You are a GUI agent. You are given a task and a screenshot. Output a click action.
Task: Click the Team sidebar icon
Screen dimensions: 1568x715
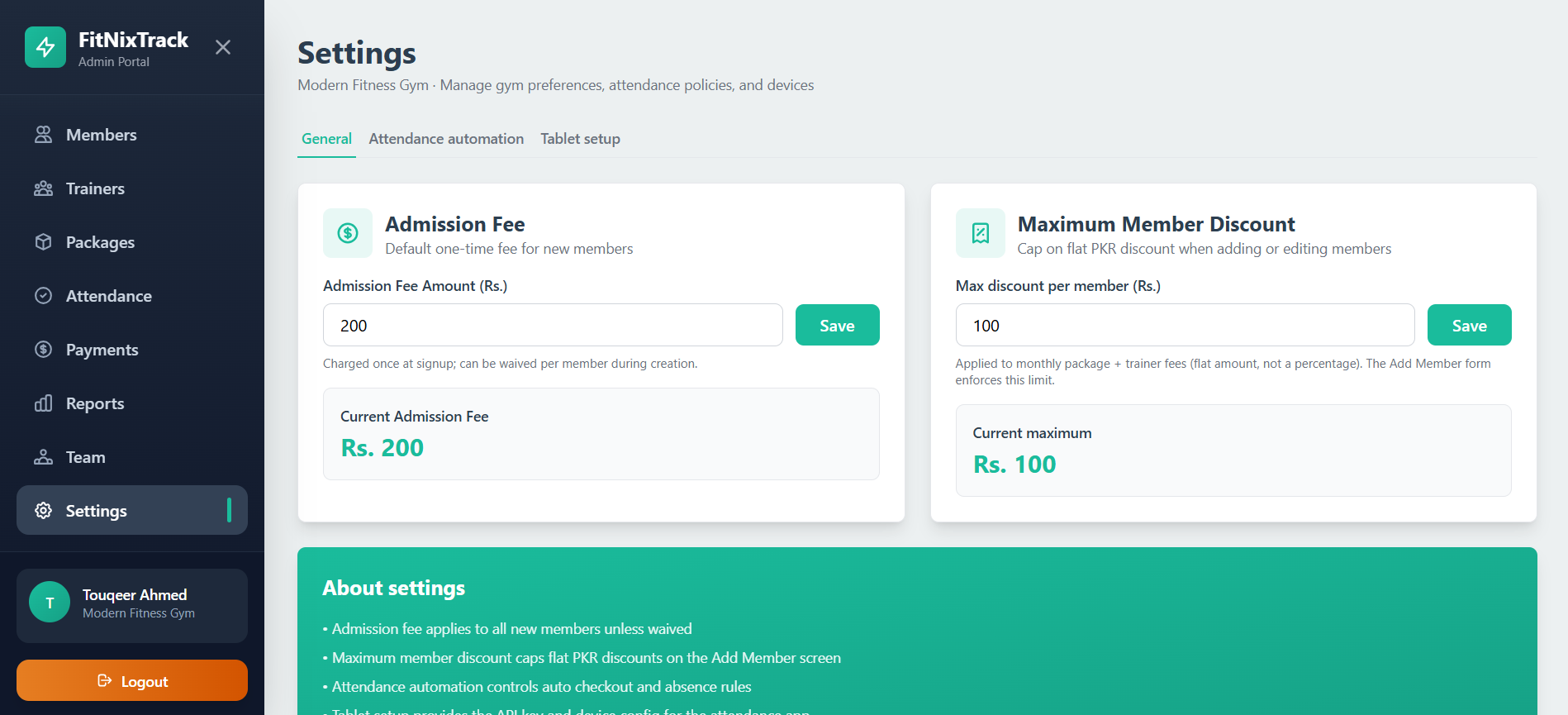pyautogui.click(x=44, y=457)
